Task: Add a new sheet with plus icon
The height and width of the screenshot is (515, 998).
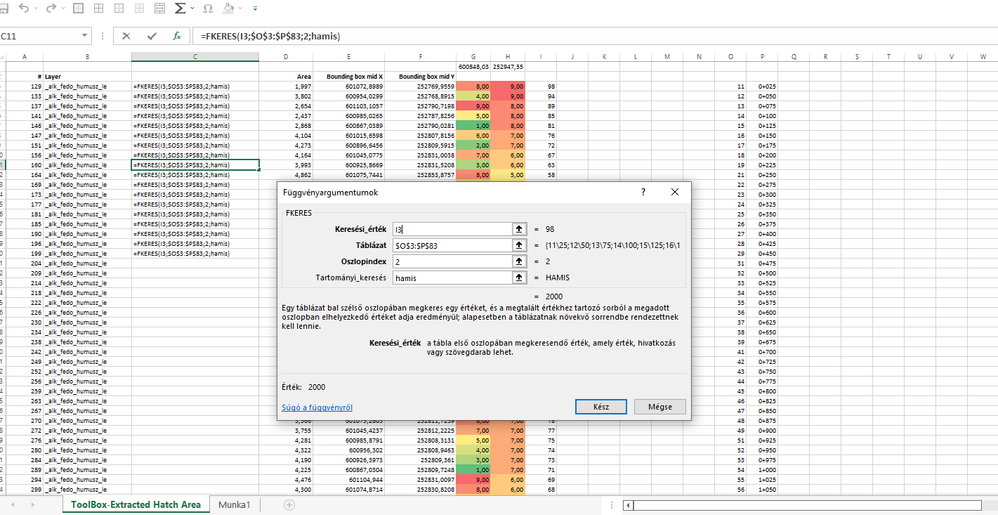Action: [289, 504]
